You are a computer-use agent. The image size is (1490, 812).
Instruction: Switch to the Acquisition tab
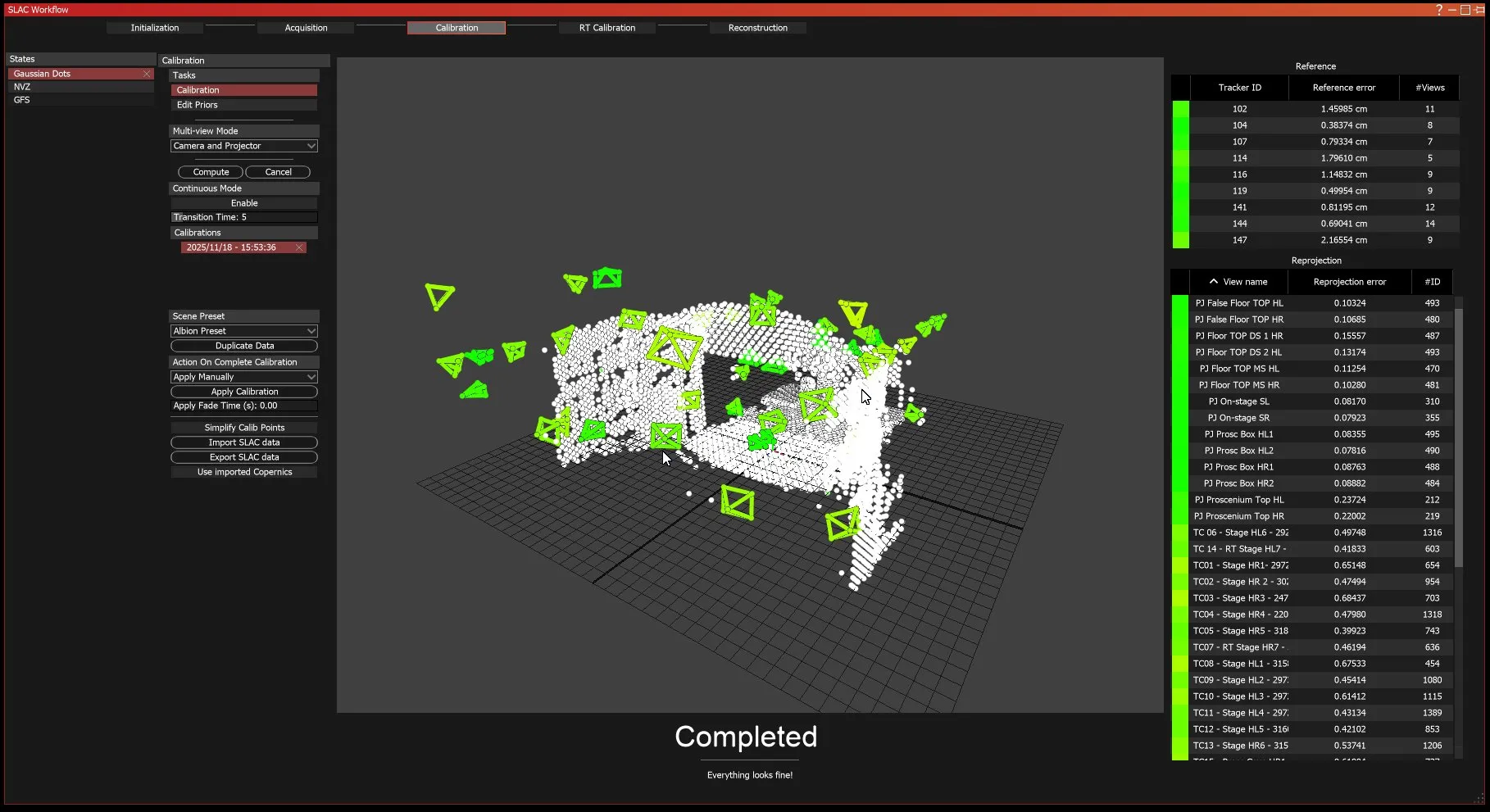(x=306, y=28)
